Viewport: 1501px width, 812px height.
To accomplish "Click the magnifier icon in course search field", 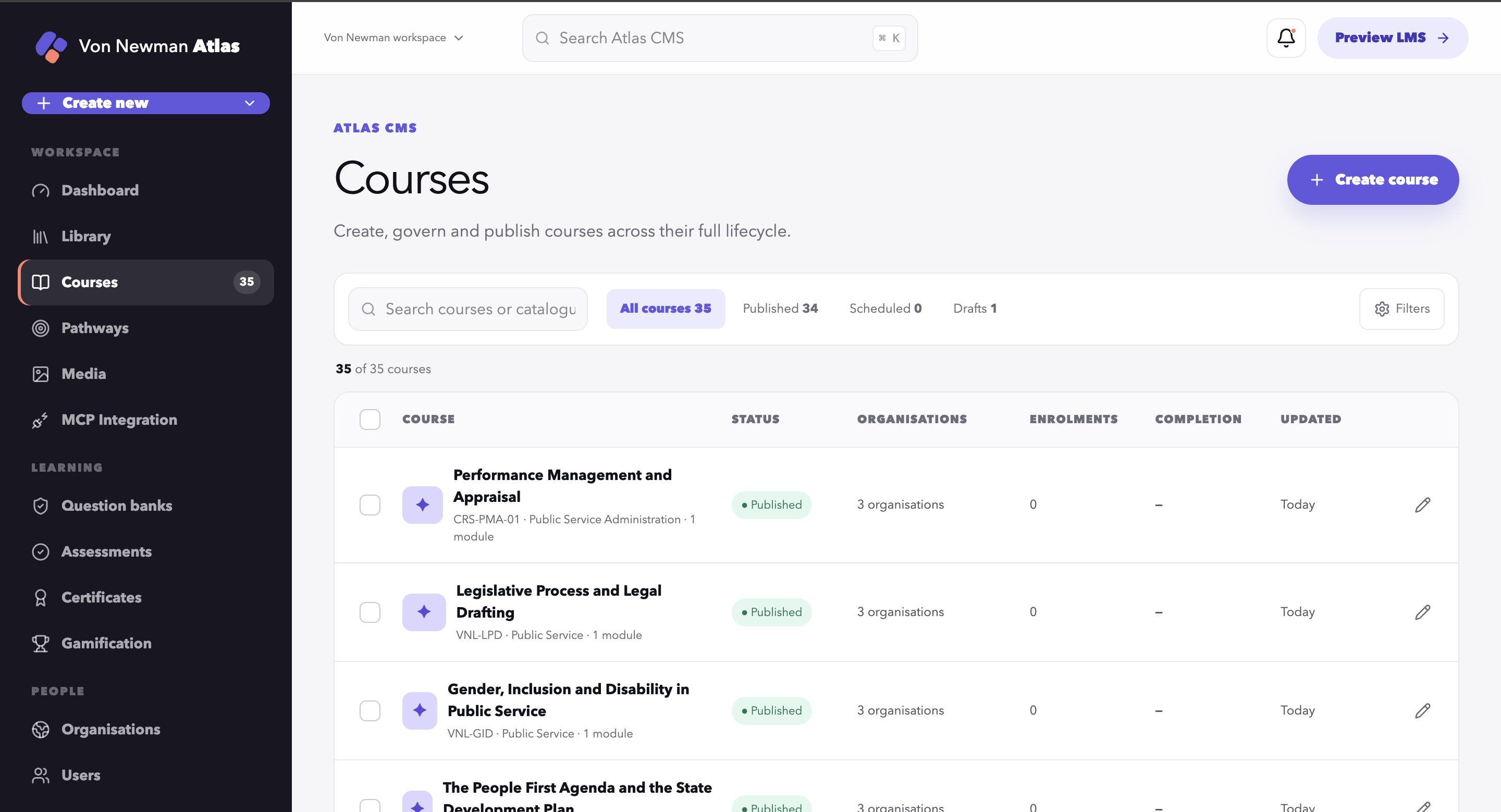I will tap(368, 309).
